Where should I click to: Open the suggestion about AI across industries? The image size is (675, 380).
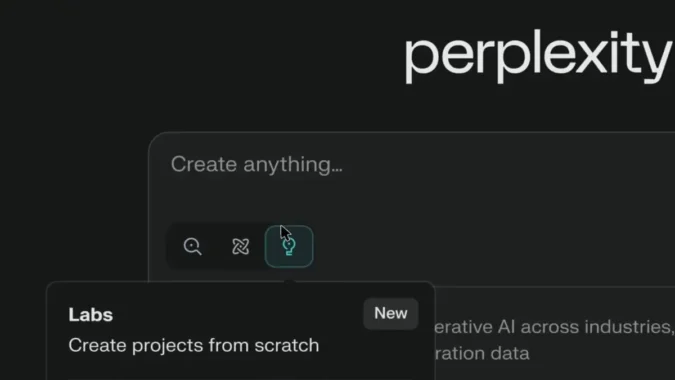coord(554,327)
